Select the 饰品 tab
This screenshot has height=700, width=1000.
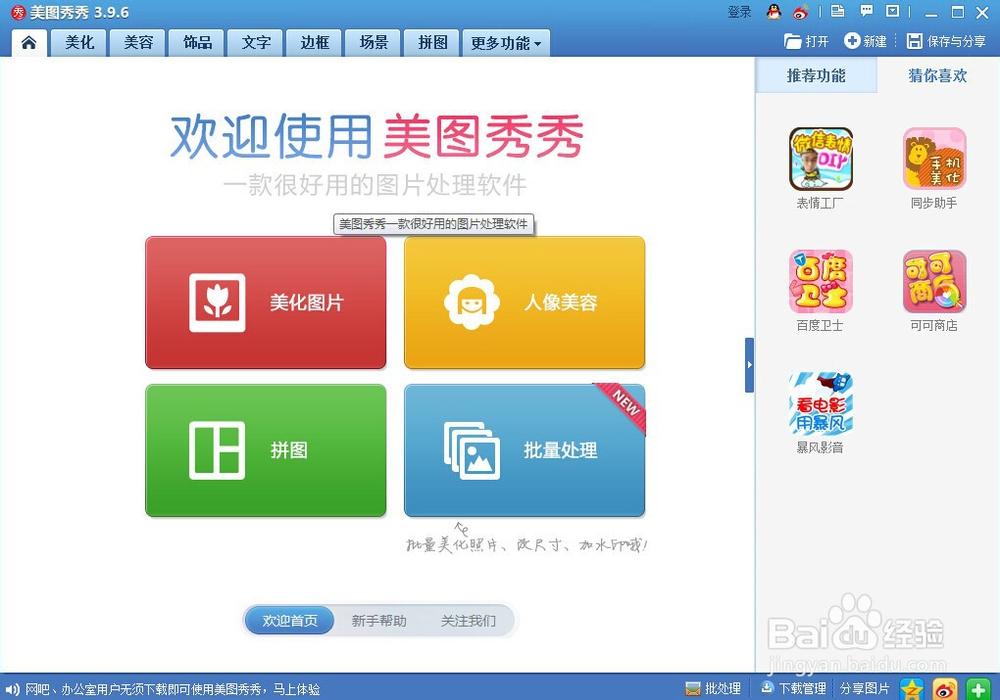(197, 43)
